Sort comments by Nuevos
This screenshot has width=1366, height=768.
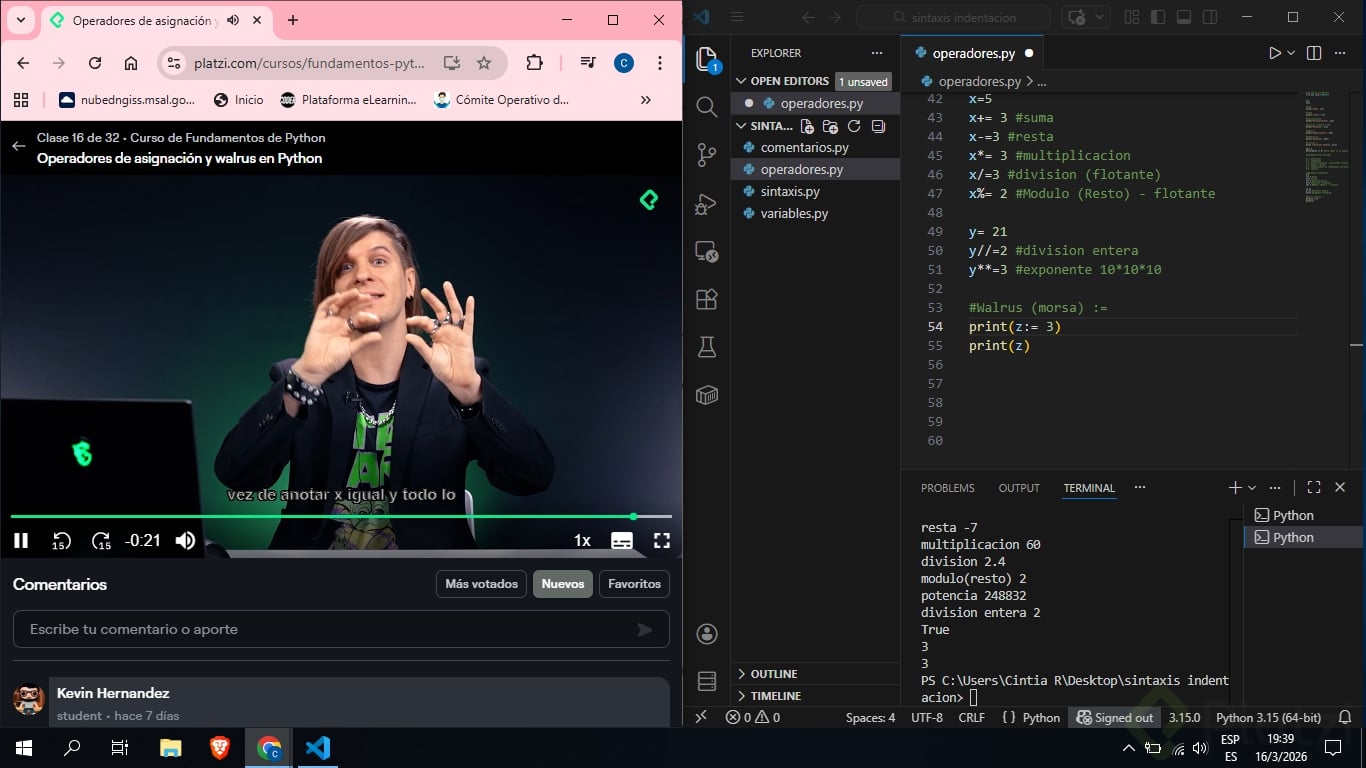point(563,584)
